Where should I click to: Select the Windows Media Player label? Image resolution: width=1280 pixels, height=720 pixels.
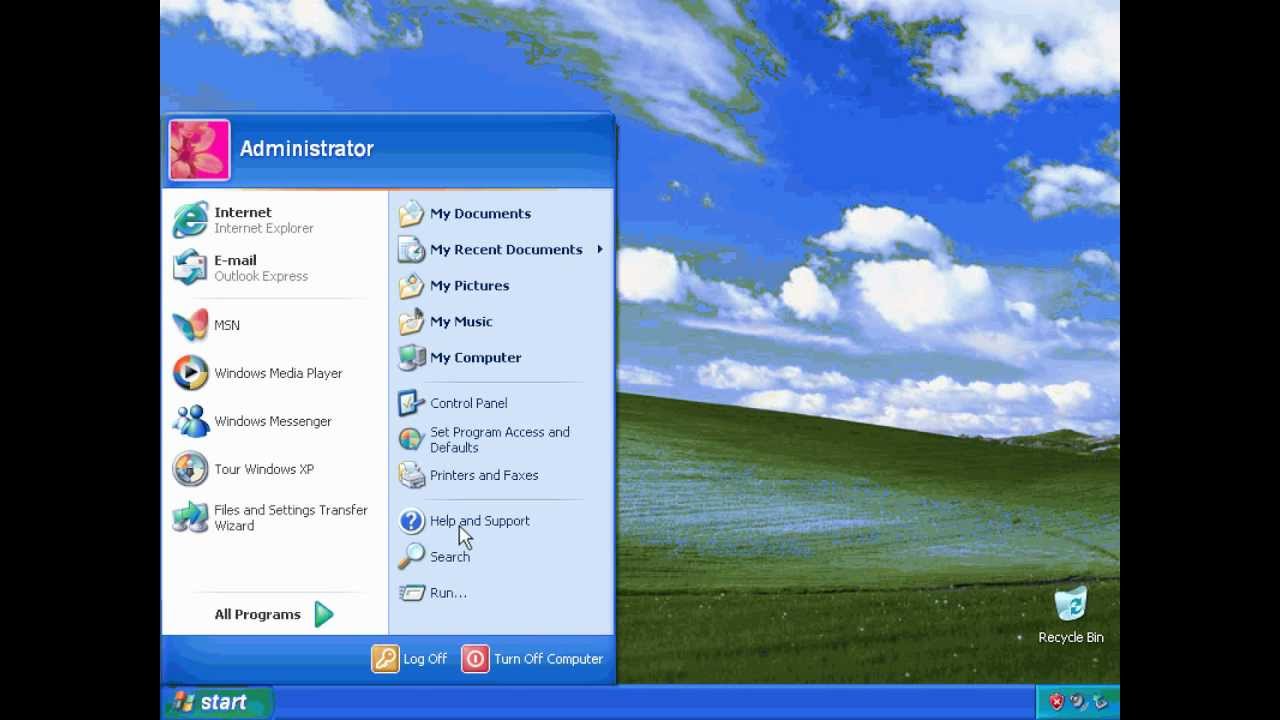click(278, 373)
